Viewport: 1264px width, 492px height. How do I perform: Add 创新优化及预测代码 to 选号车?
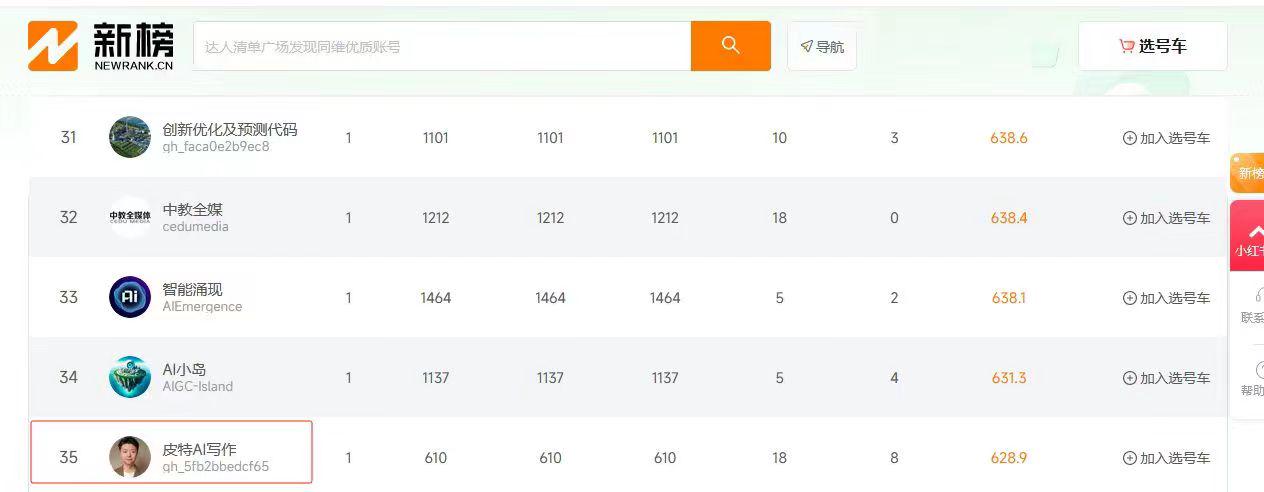[x=1166, y=138]
